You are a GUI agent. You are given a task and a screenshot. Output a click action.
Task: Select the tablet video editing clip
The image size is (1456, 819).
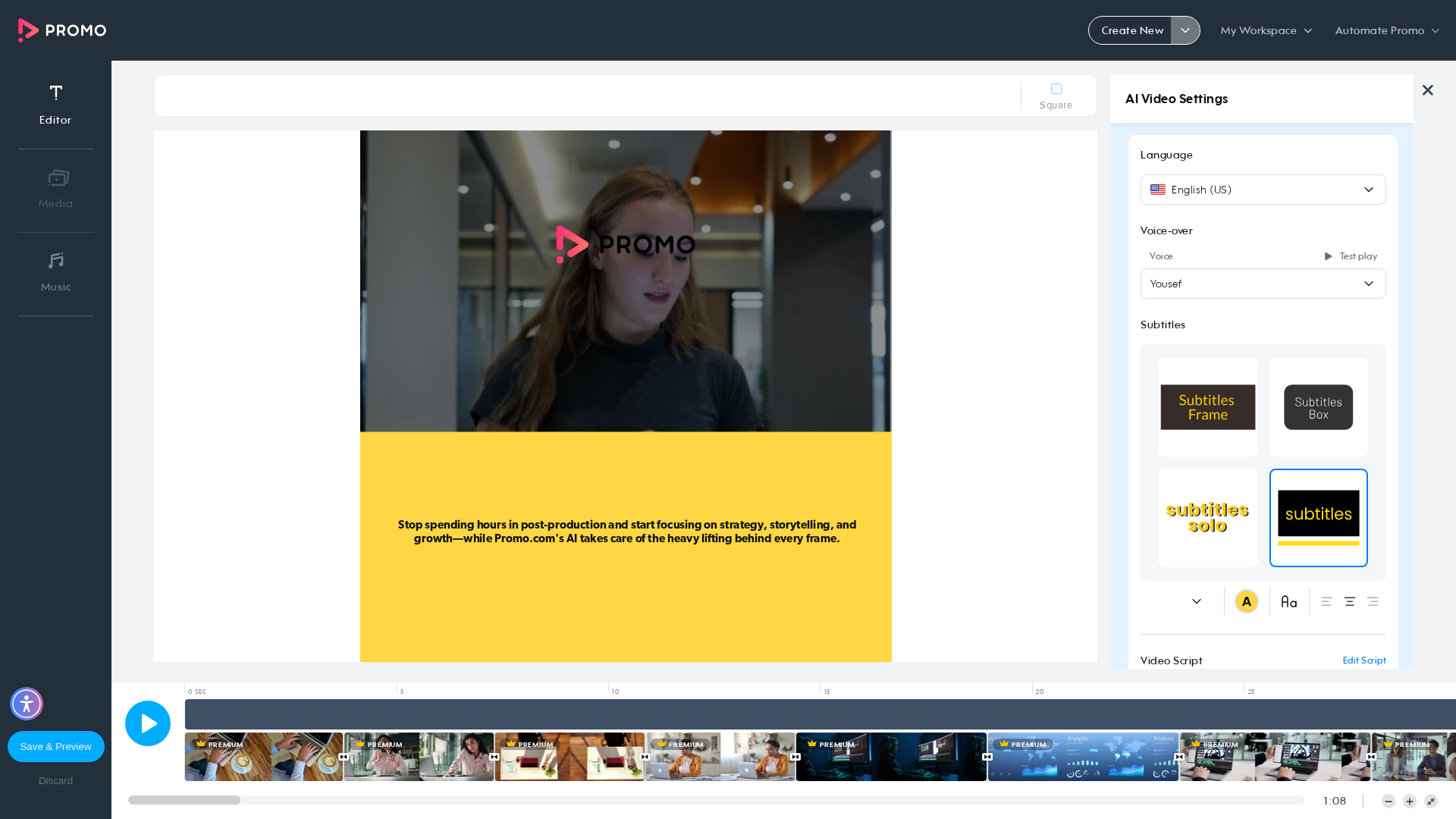1275,757
